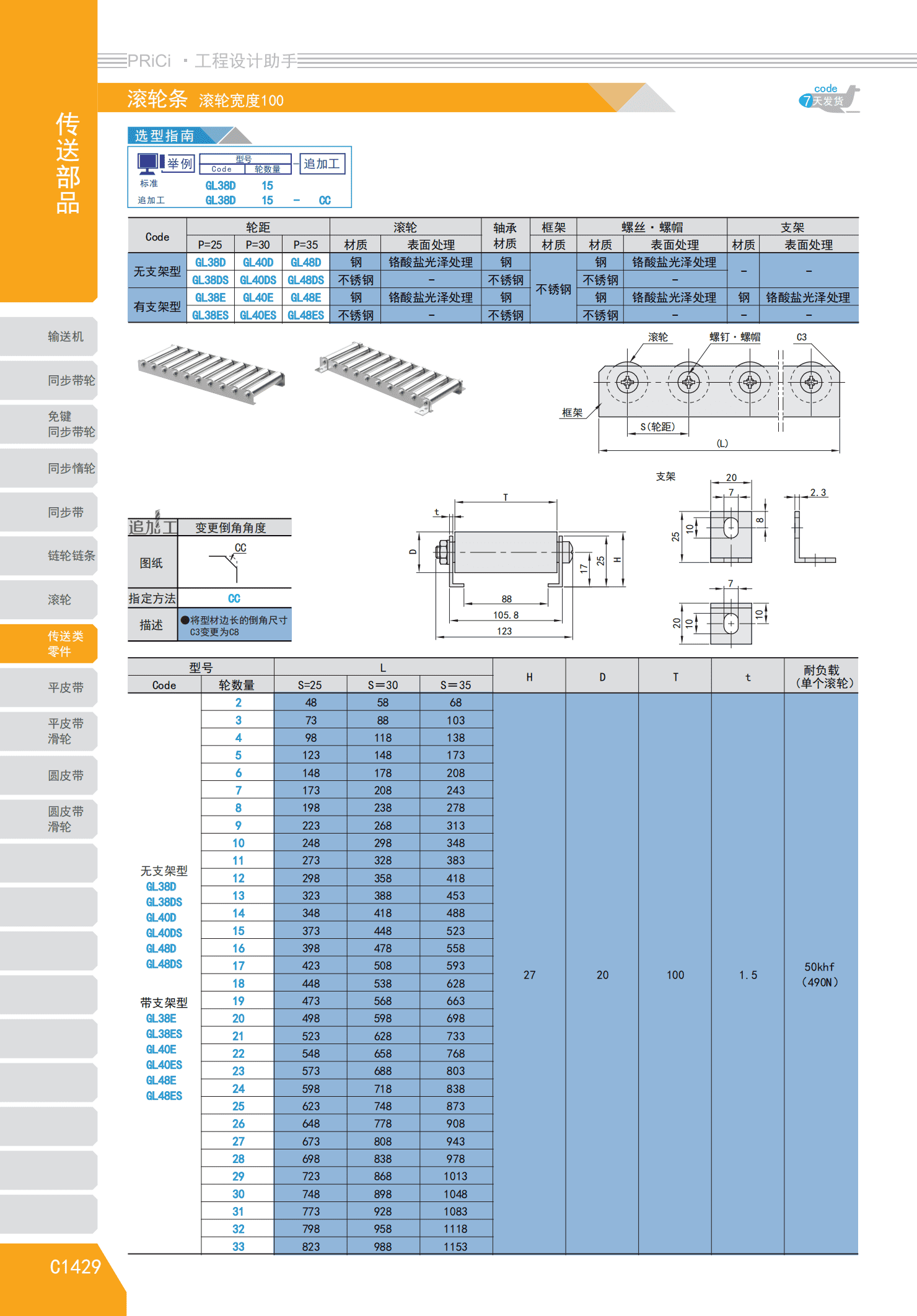This screenshot has width=917, height=1316.
Task: Click GL38D in the lower model code list
Action: pyautogui.click(x=161, y=886)
